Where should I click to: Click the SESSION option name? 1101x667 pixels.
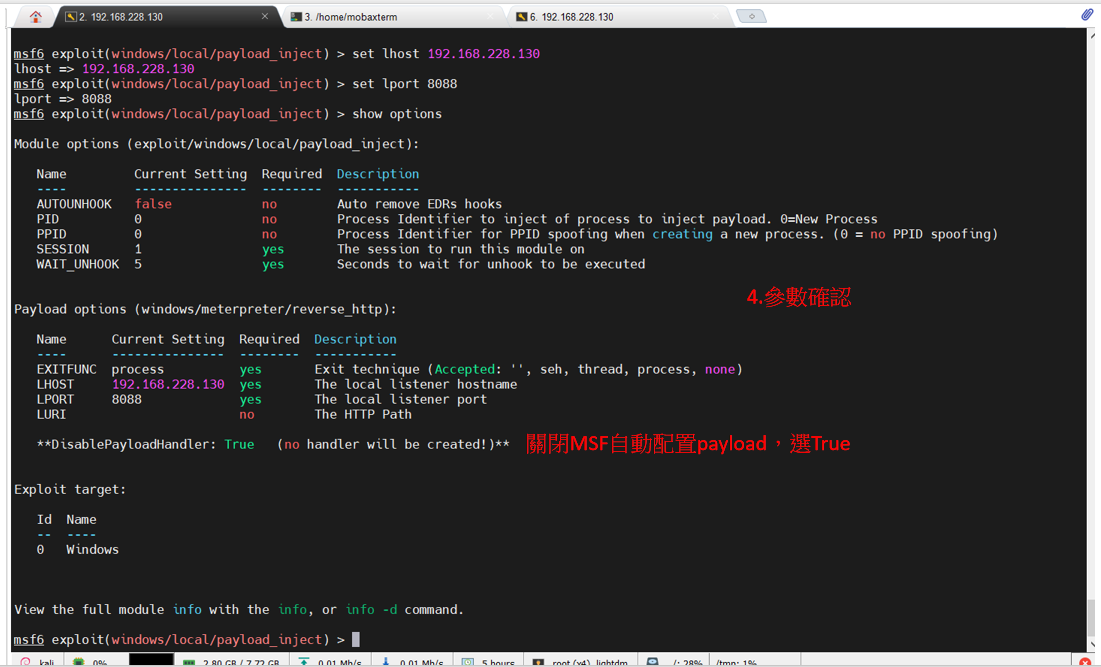62,249
